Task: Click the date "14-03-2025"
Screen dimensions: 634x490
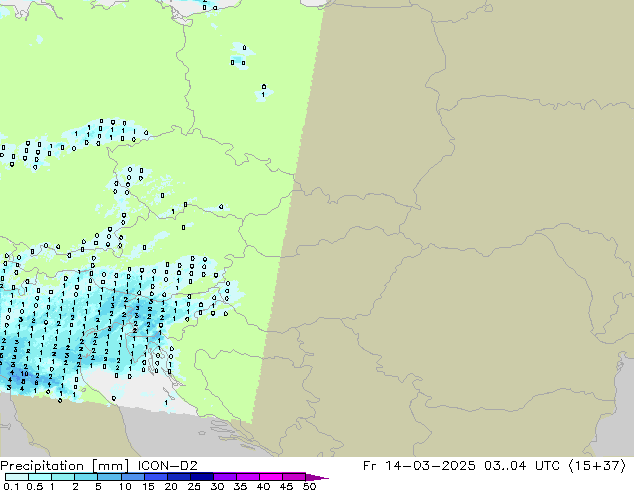Action: click(430, 466)
